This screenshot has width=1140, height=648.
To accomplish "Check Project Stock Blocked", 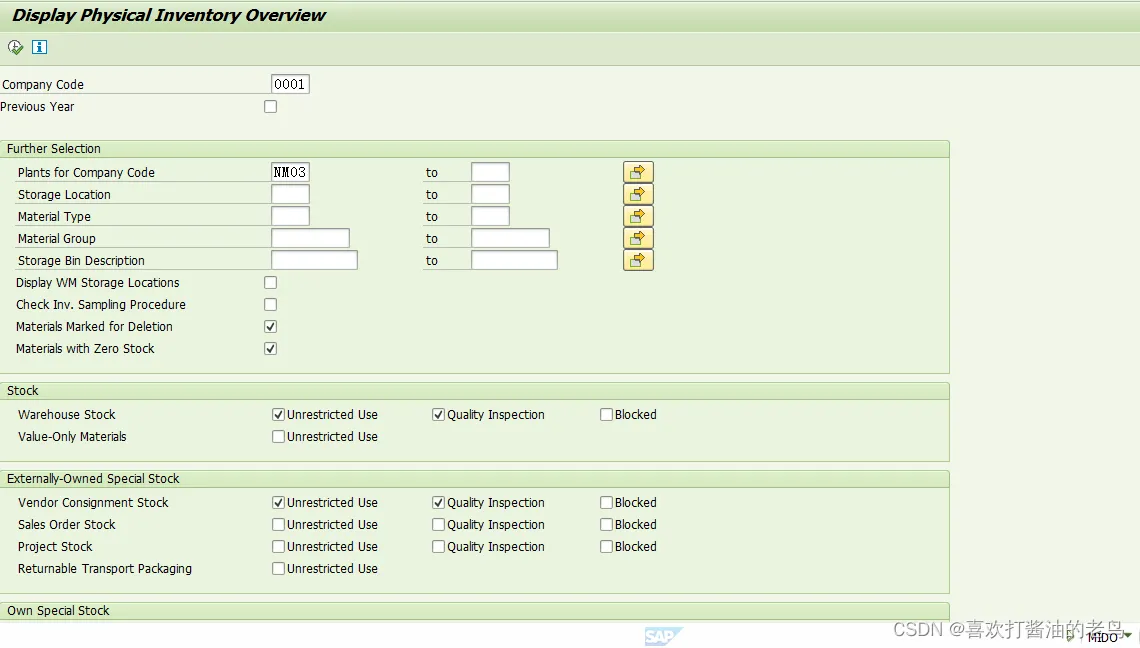I will tap(606, 546).
